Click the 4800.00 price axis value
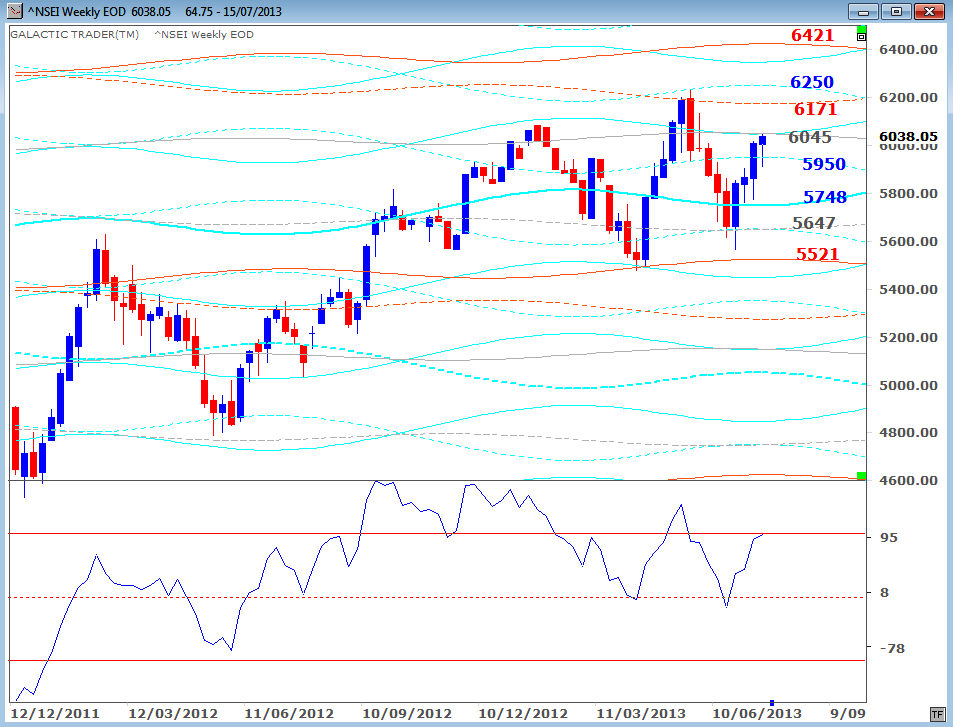The image size is (953, 727). pos(908,433)
